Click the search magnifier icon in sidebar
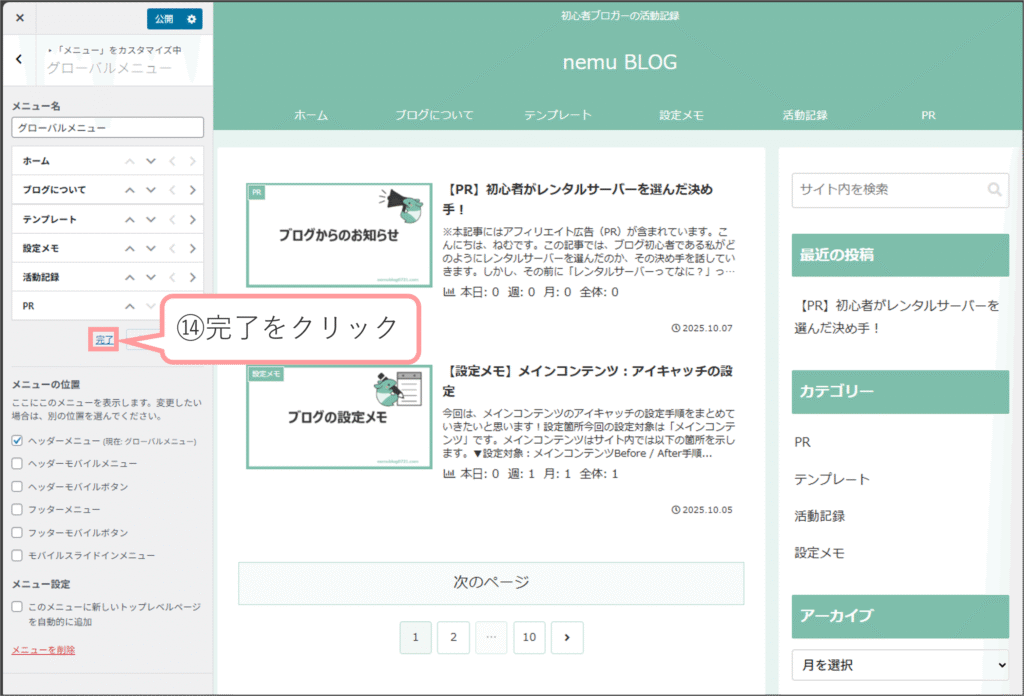 [x=993, y=189]
